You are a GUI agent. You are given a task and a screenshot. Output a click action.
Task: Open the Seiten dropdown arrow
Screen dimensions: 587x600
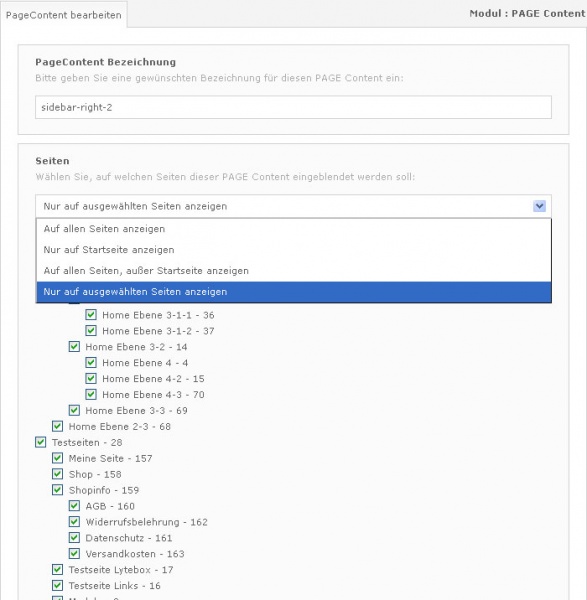pos(539,206)
